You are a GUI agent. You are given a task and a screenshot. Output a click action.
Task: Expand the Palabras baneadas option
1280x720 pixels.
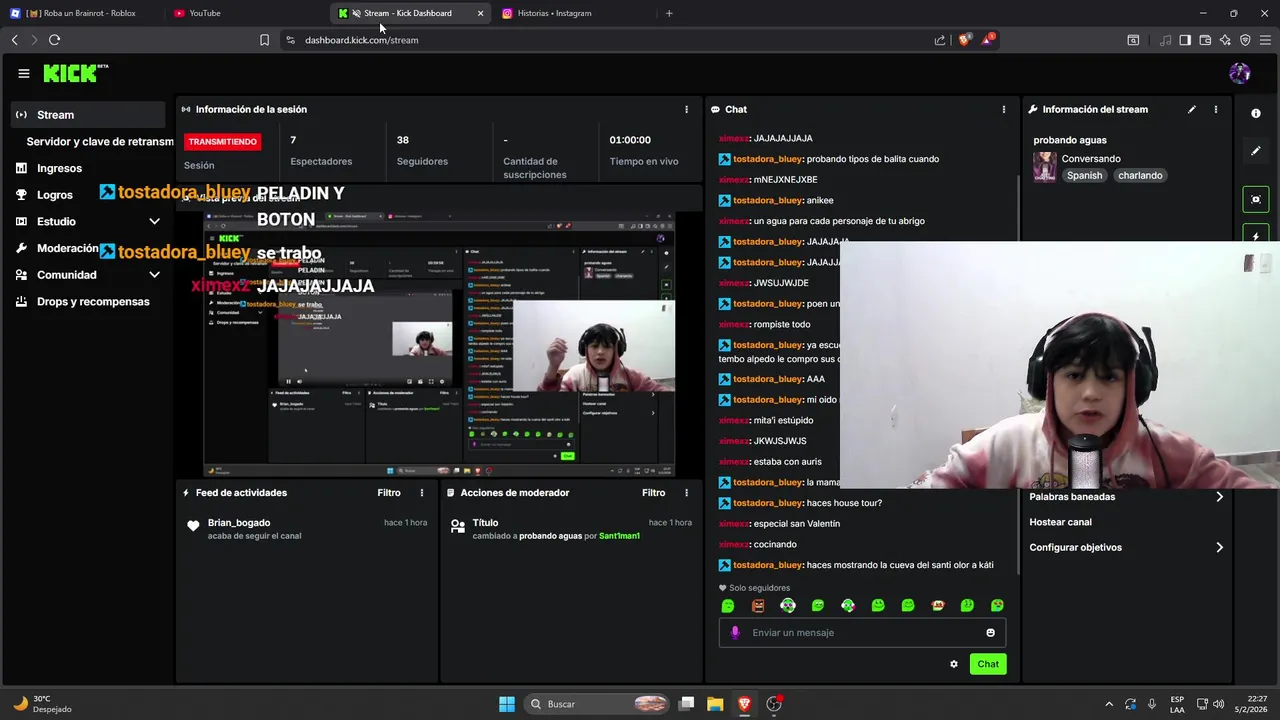1126,497
